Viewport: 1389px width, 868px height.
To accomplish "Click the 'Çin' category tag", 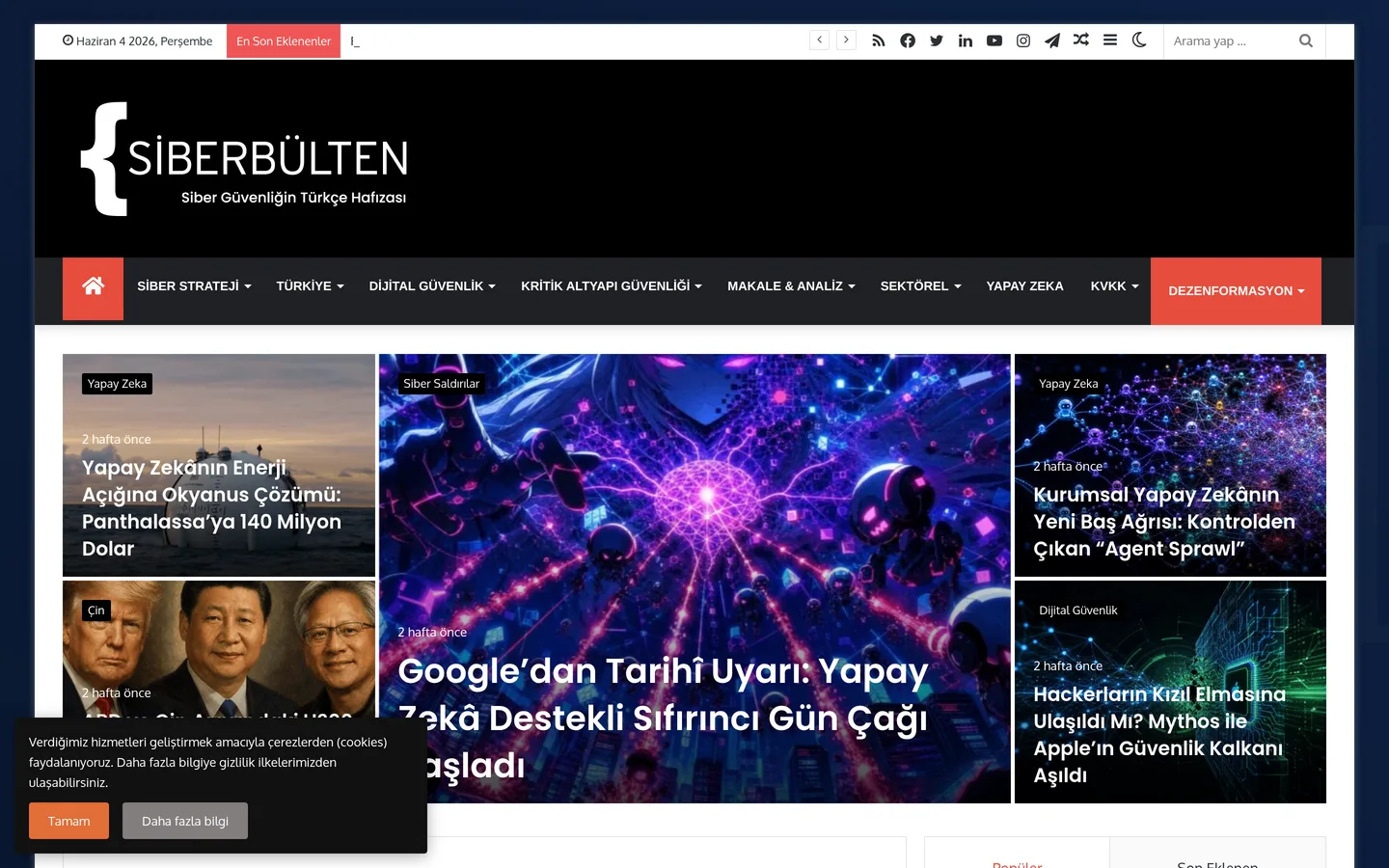I will point(96,610).
